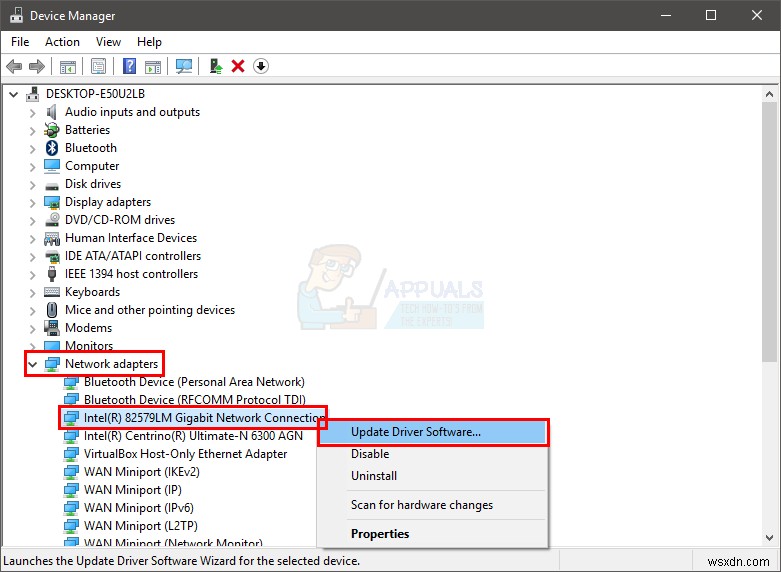Select WAN Miniport (IP) entry

pos(132,490)
